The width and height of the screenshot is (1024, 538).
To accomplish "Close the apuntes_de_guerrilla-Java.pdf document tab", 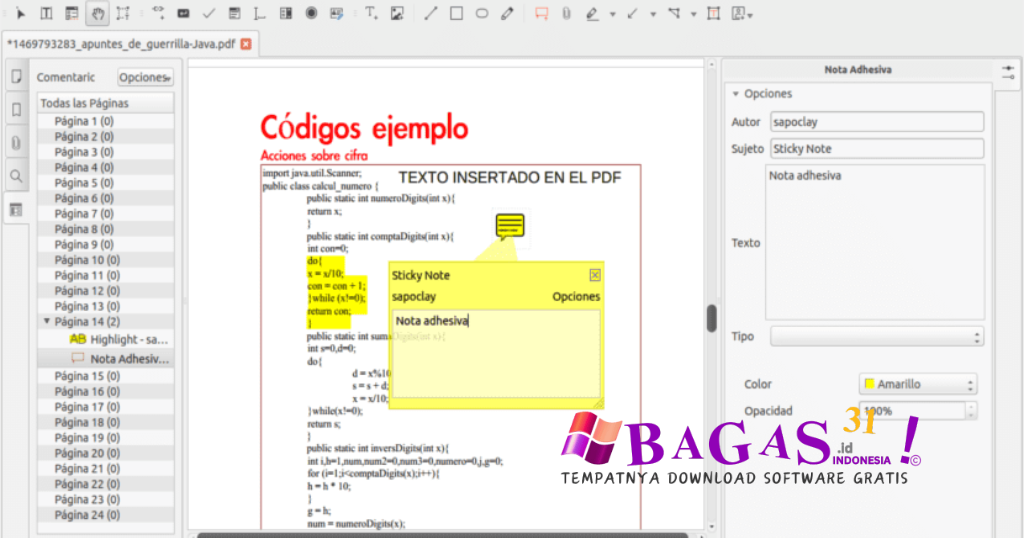I will [246, 44].
